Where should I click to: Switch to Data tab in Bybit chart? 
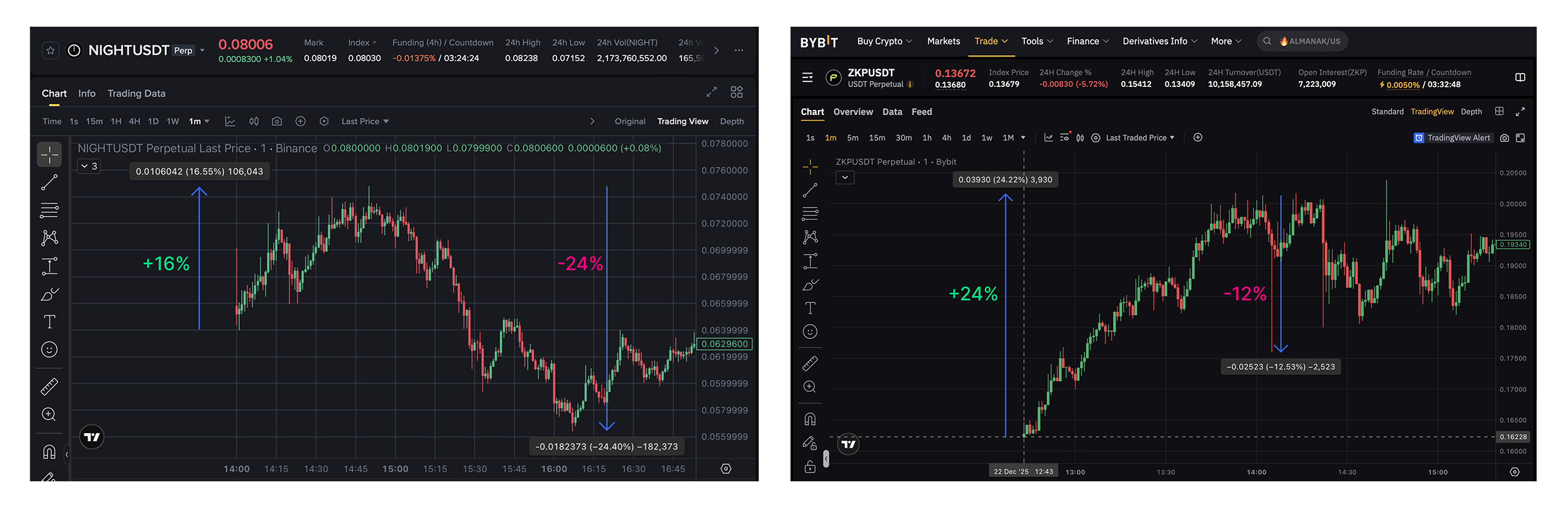(x=892, y=112)
